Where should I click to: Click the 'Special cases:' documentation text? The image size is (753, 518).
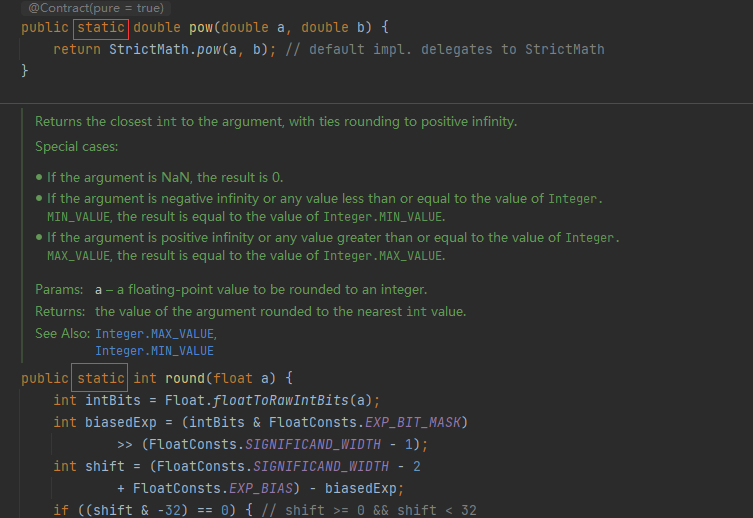click(x=77, y=146)
